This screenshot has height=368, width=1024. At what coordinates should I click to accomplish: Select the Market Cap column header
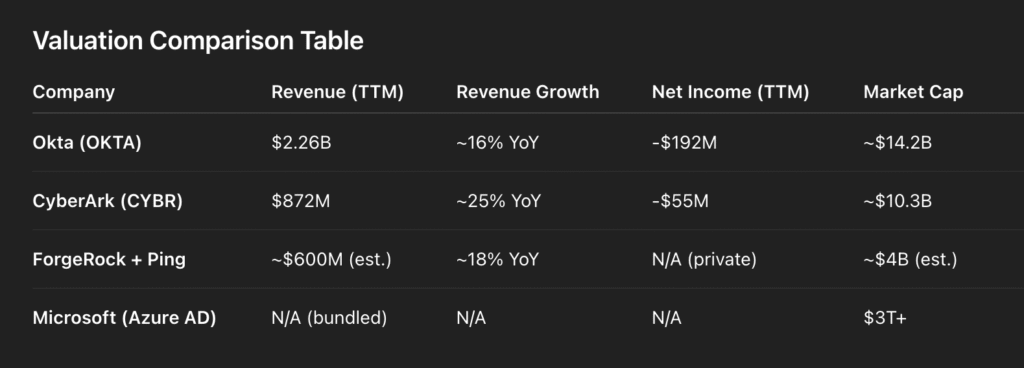(x=913, y=92)
